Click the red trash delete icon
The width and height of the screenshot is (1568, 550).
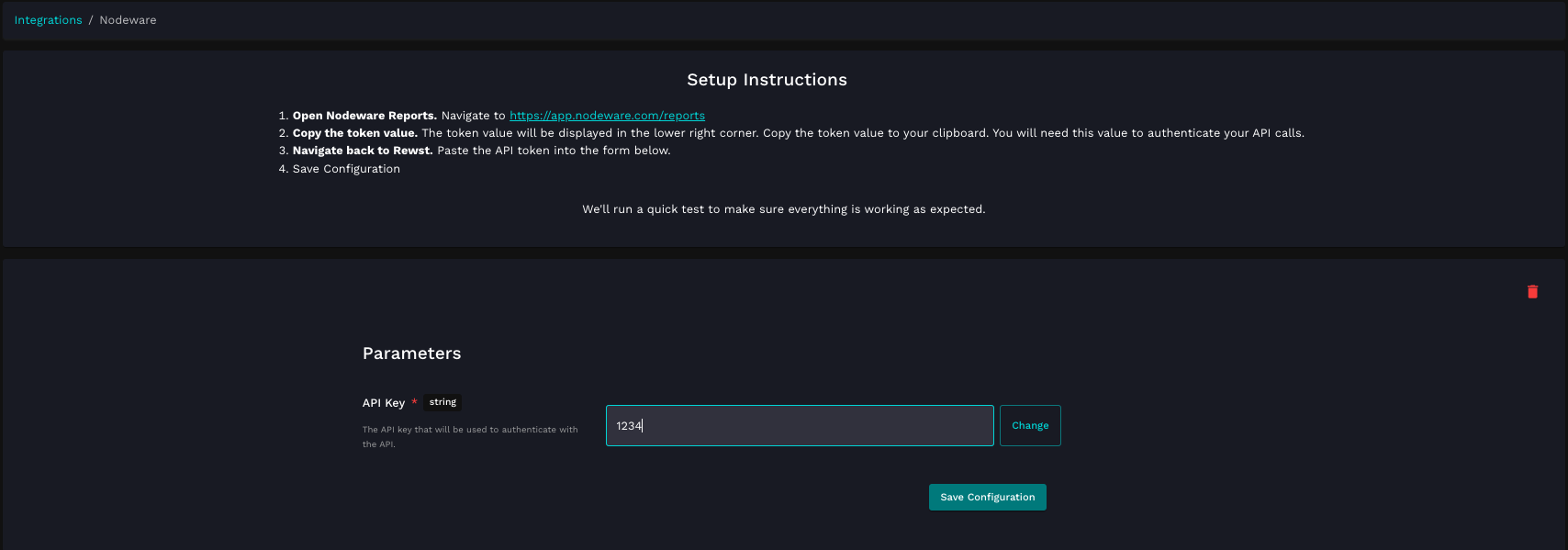tap(1532, 292)
